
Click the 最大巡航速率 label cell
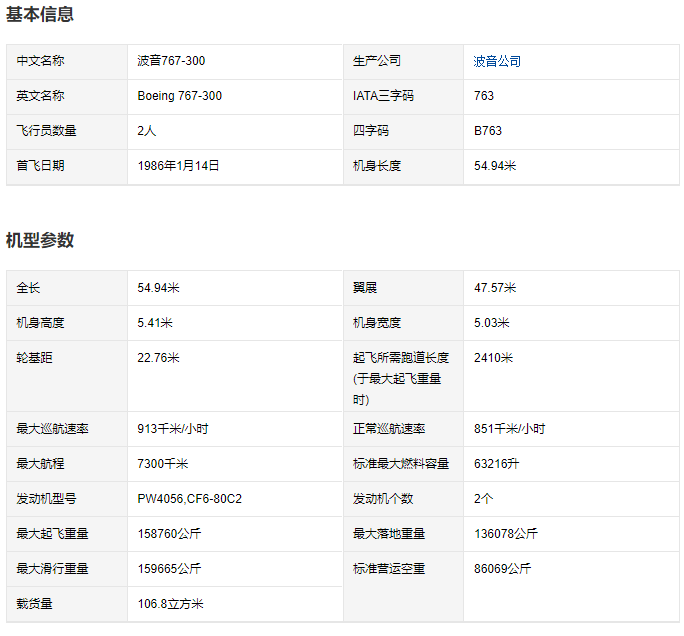[x=67, y=429]
